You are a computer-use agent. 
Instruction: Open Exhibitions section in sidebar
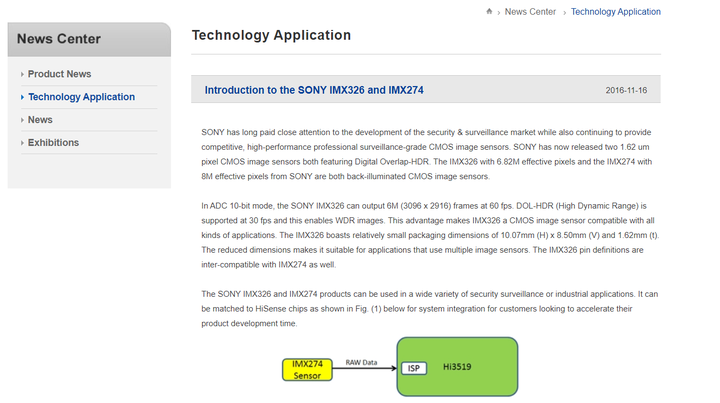[53, 143]
